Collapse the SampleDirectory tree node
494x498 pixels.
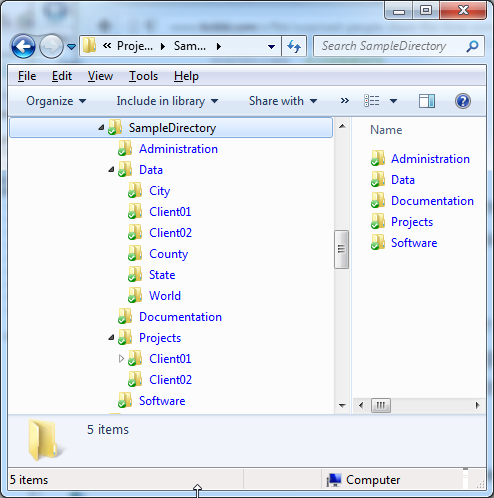click(101, 128)
